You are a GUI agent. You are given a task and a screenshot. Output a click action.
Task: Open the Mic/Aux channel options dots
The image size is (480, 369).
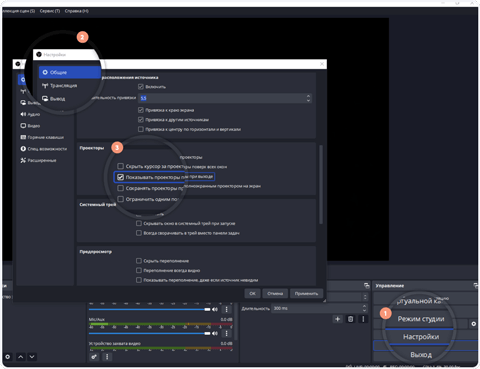click(x=227, y=333)
